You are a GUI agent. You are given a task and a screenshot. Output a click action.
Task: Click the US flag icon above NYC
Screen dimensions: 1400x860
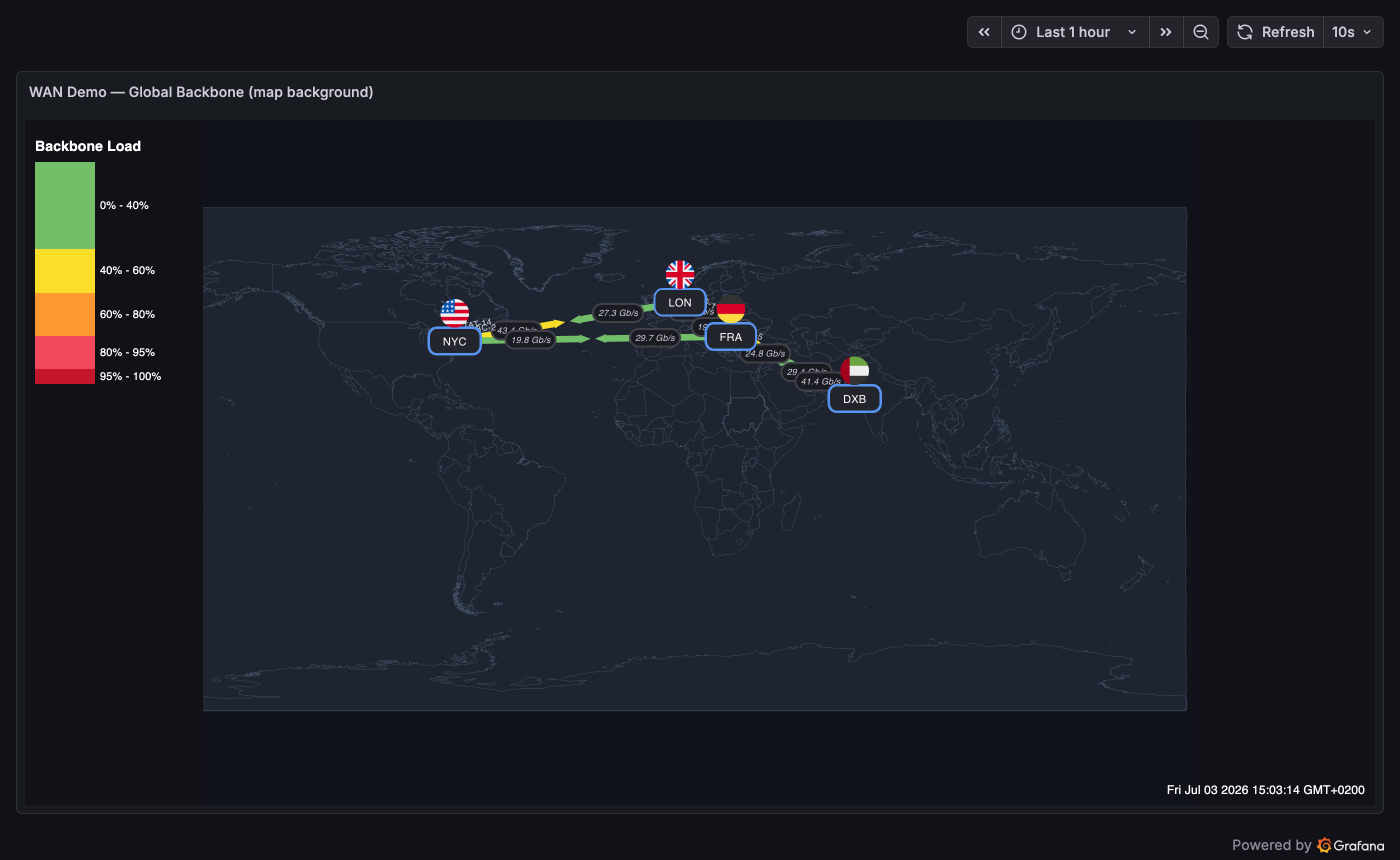[454, 313]
